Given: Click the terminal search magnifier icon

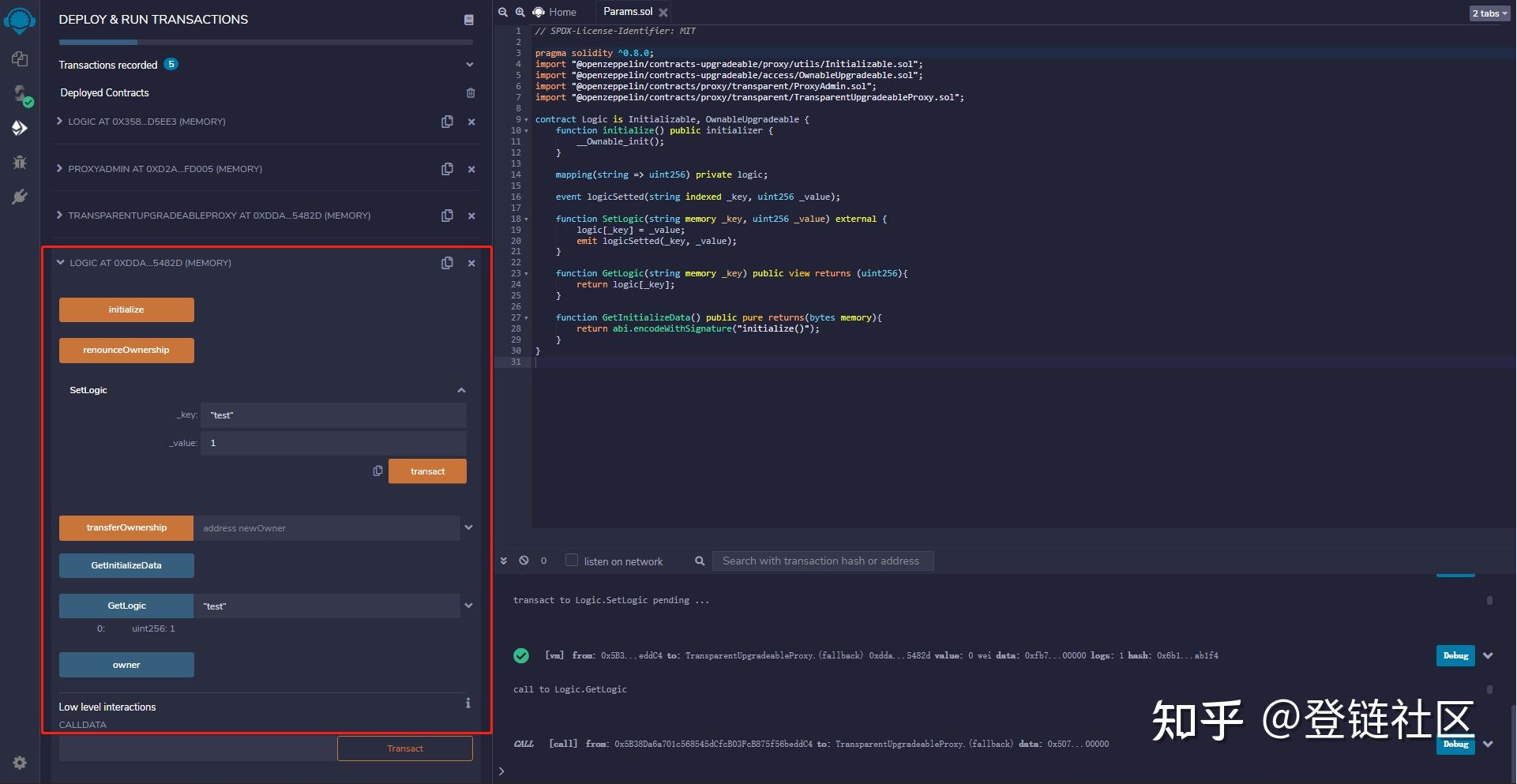Looking at the screenshot, I should tap(700, 561).
